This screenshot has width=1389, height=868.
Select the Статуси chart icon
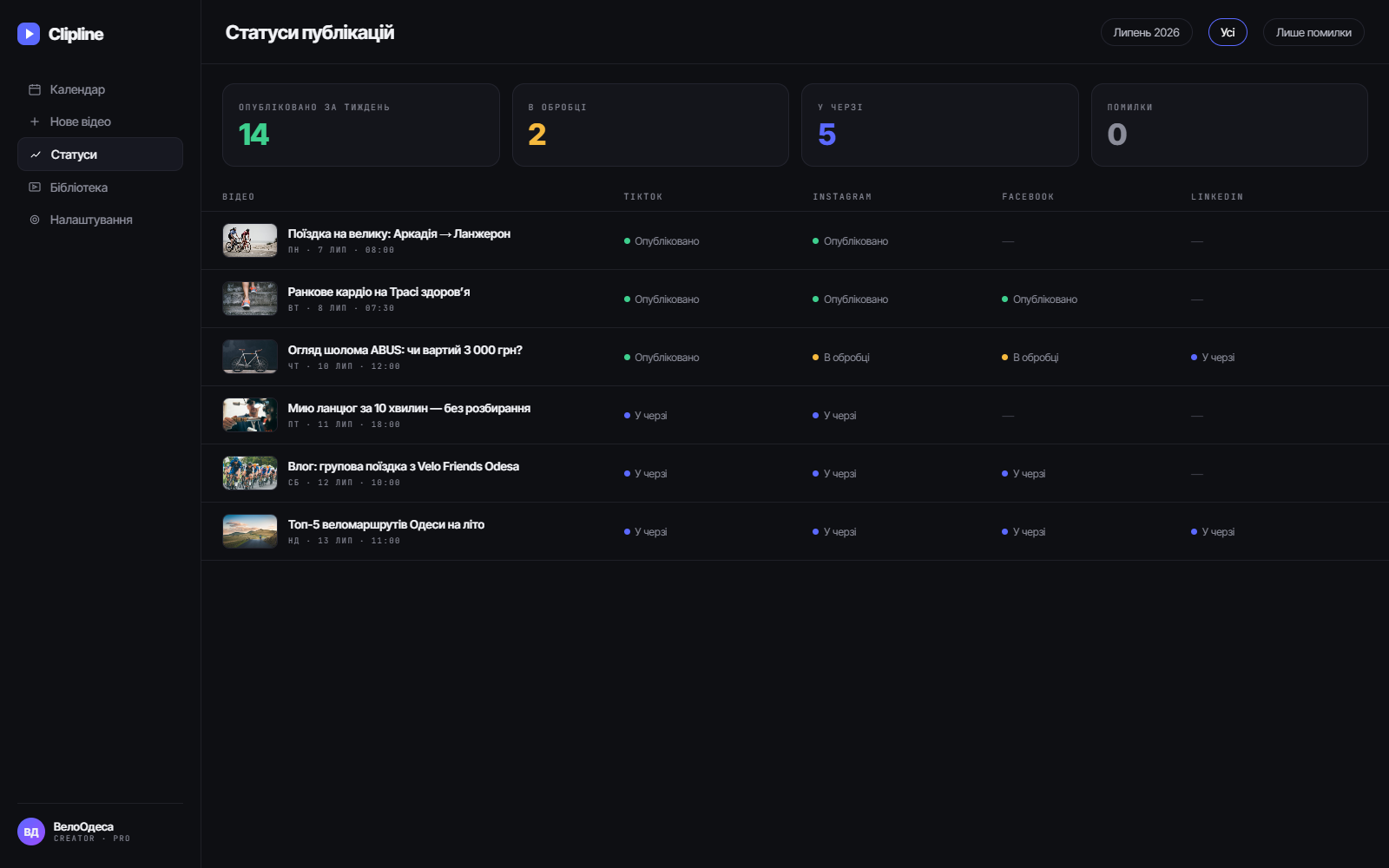point(36,155)
